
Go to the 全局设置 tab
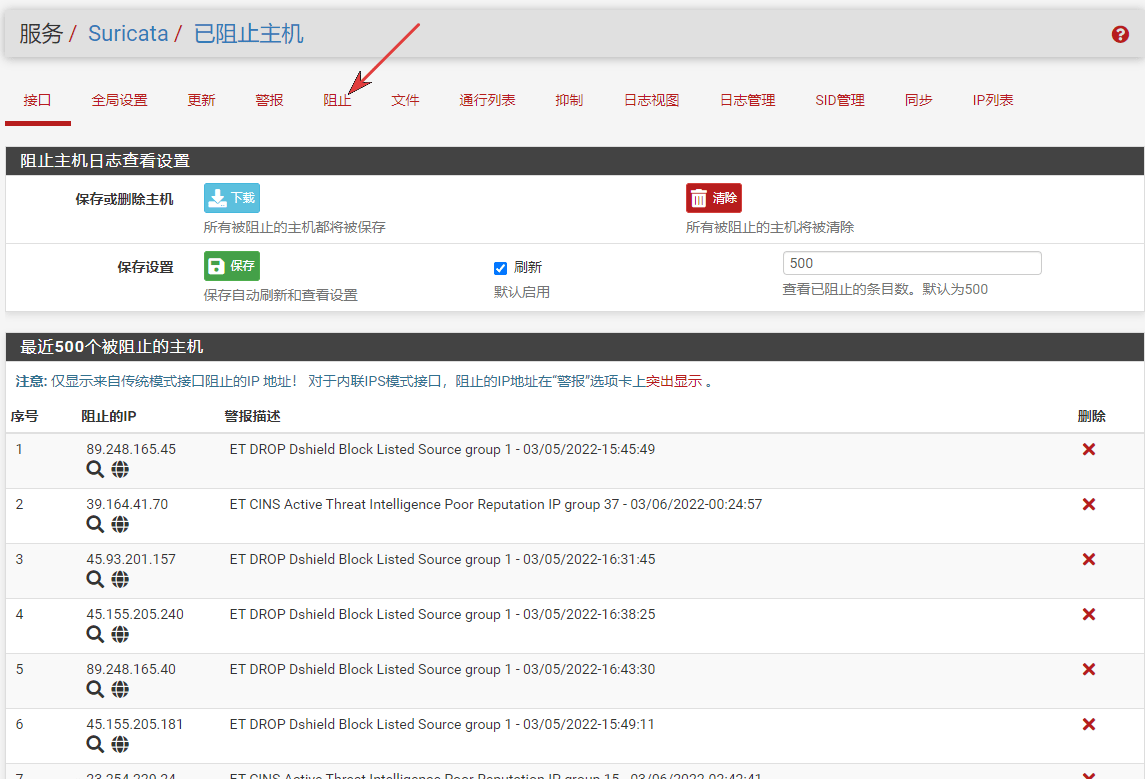[x=119, y=100]
